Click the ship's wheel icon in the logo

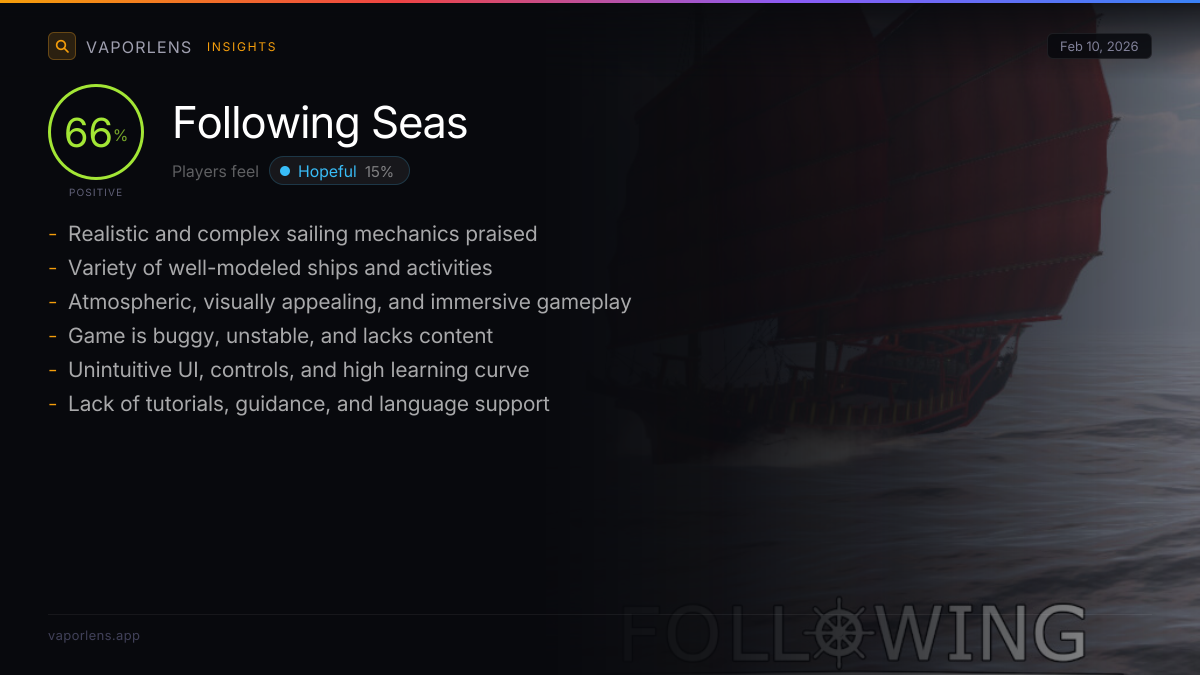pos(838,632)
